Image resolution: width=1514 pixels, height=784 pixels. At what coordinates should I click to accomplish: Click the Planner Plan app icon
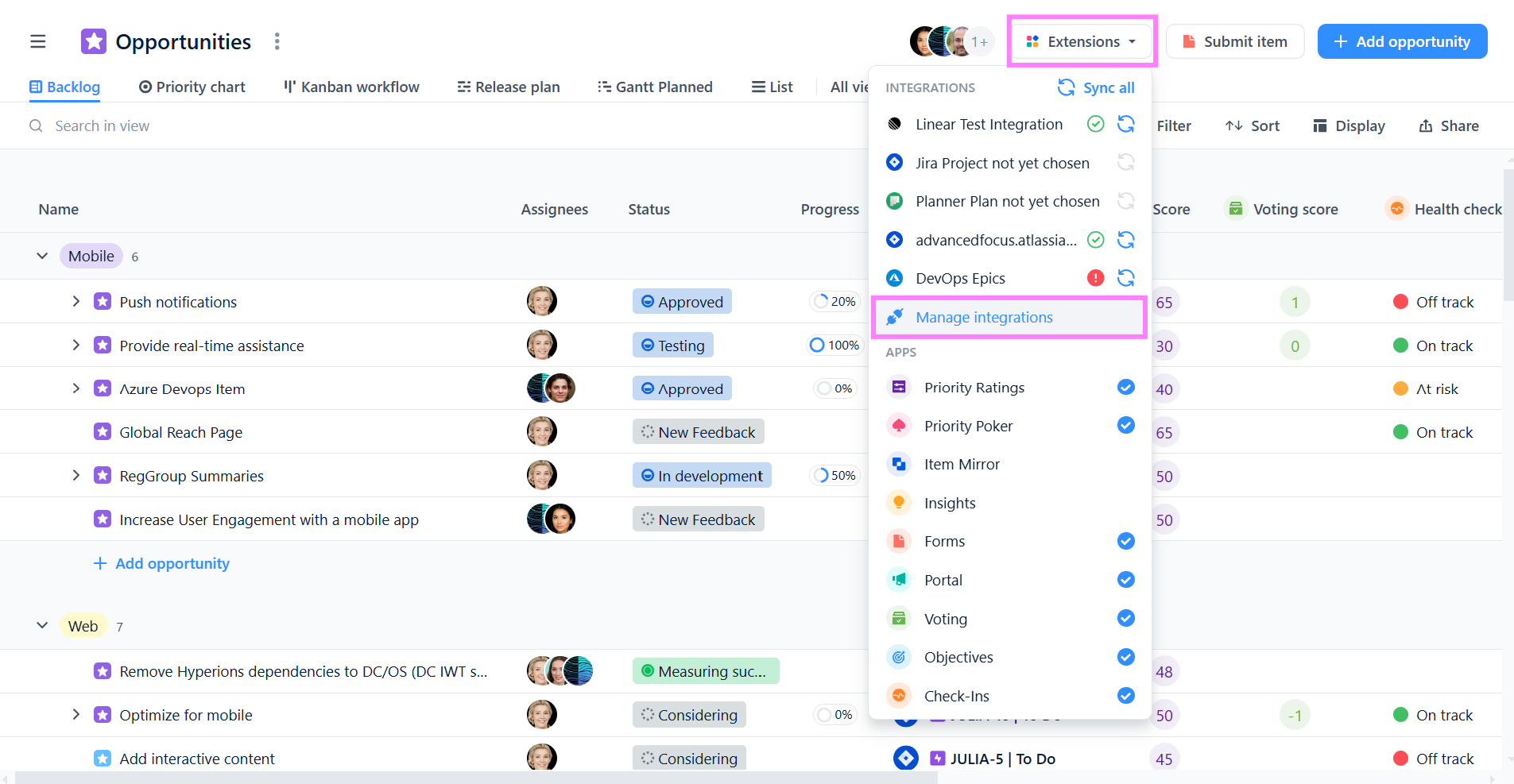[x=895, y=201]
